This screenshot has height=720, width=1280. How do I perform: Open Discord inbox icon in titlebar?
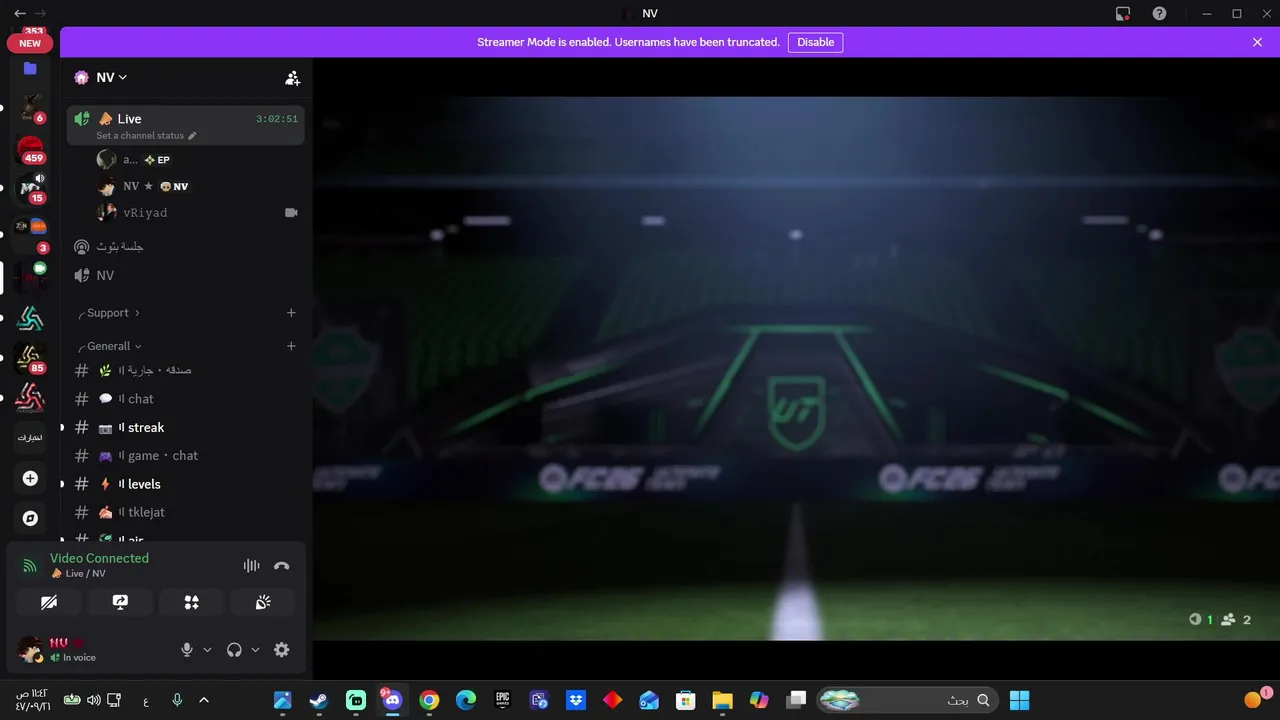pos(1123,14)
